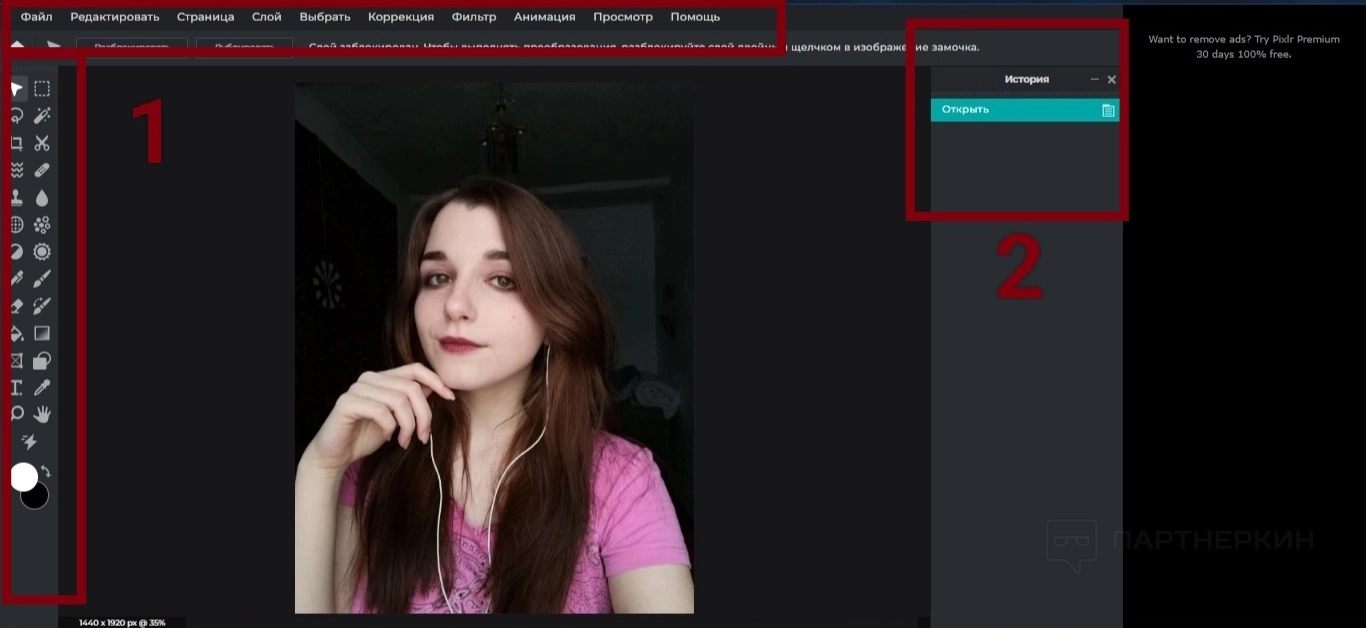Select the Arrange arrow tool
Viewport: 1366px width, 628px height.
(17, 89)
